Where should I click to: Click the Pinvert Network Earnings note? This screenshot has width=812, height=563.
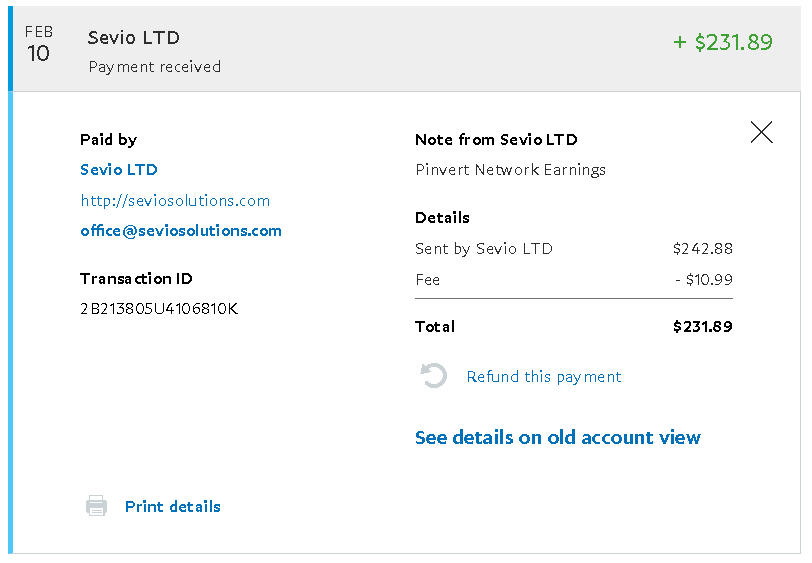(x=510, y=170)
